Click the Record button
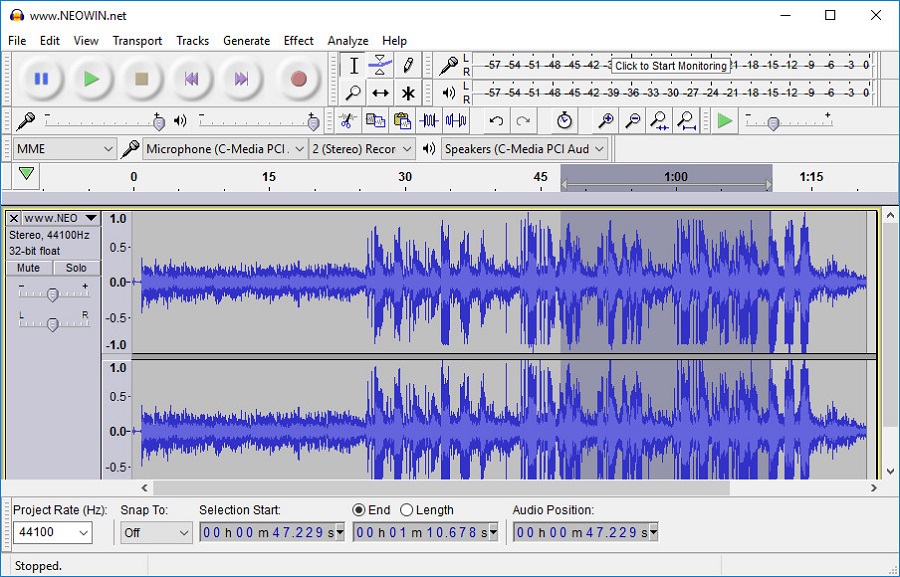Viewport: 900px width, 577px height. (297, 79)
